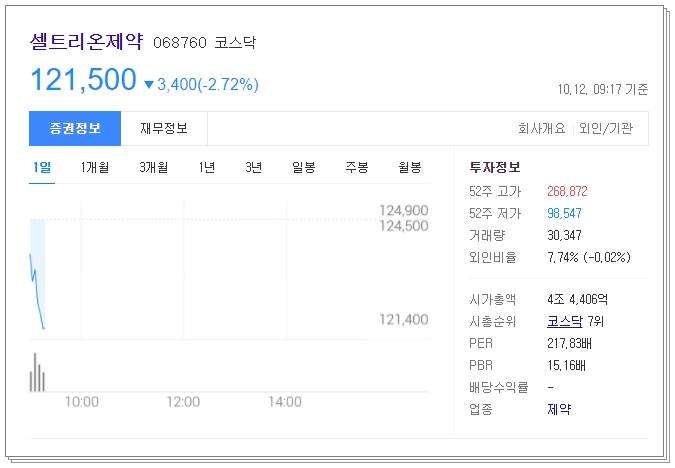Select the 3년 chart period
The height and width of the screenshot is (468, 675).
[x=254, y=167]
